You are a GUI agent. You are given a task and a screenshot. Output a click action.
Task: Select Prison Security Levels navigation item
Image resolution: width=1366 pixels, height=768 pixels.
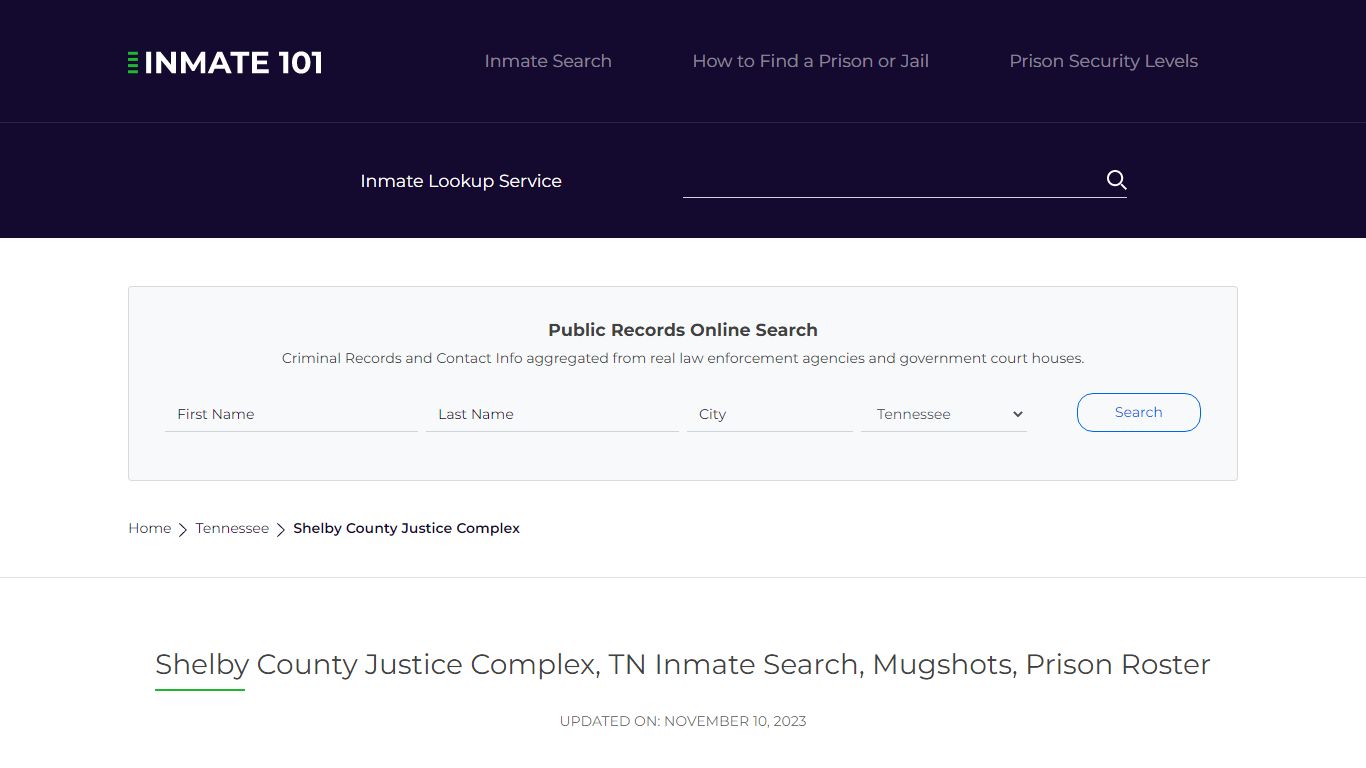(x=1103, y=61)
